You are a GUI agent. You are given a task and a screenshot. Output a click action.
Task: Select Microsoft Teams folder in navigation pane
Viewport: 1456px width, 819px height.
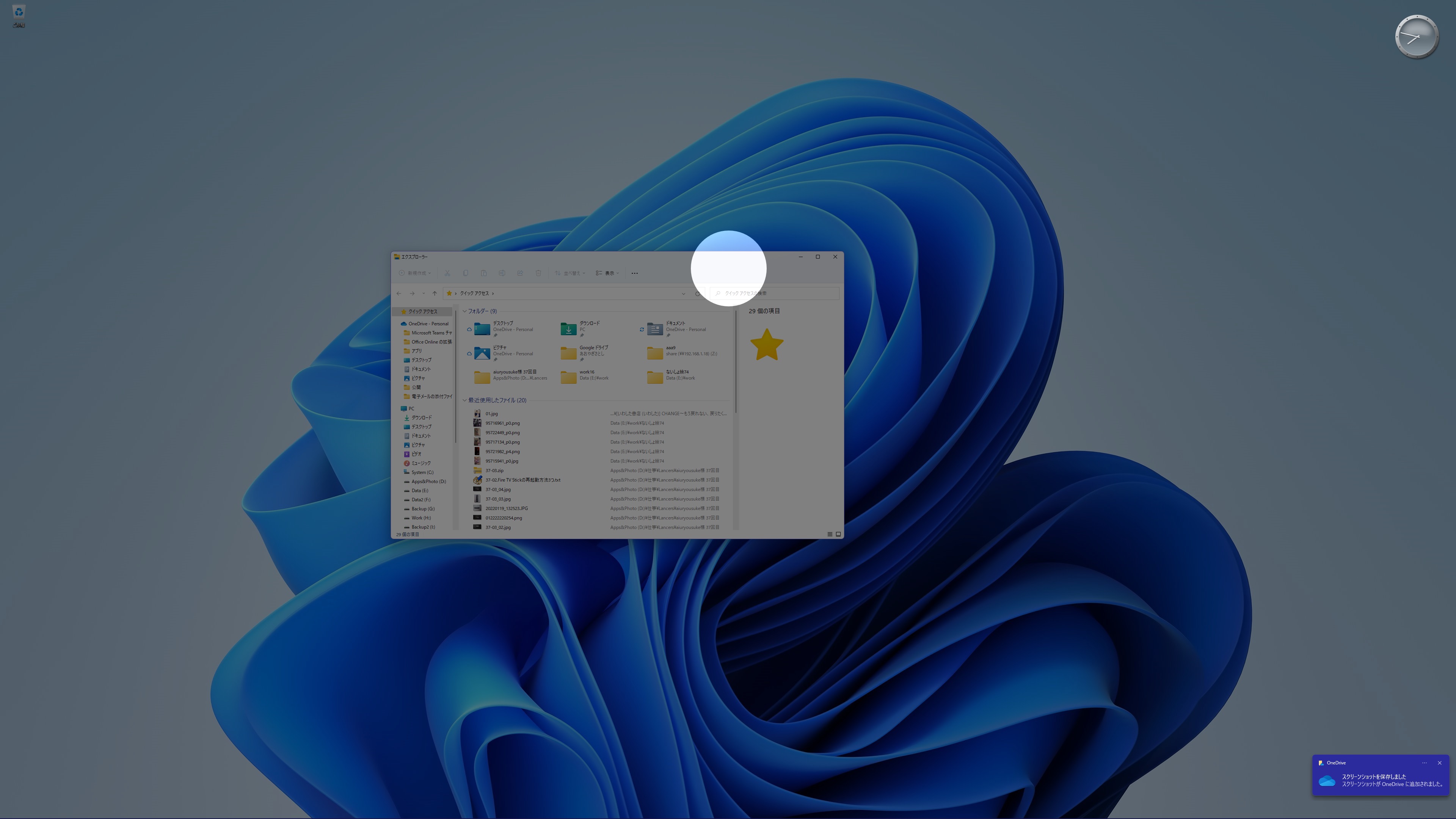pyautogui.click(x=427, y=333)
